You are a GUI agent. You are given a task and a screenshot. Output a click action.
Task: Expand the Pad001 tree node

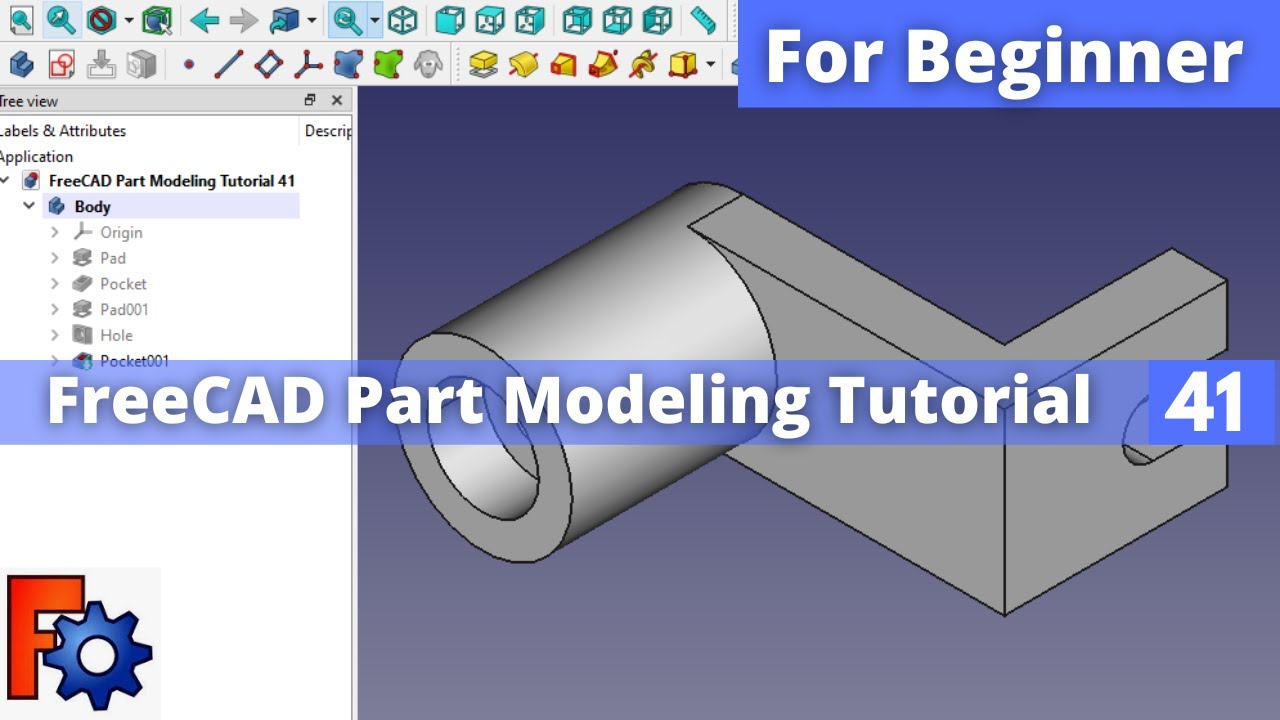(55, 310)
